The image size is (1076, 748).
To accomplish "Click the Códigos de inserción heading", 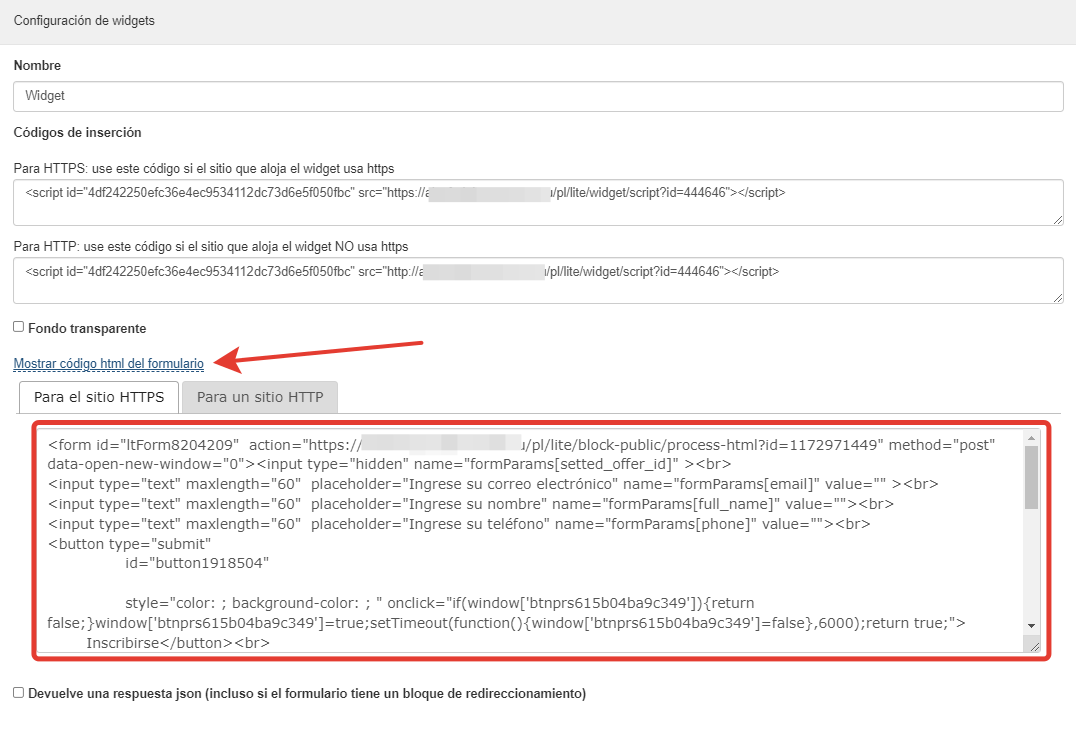I will point(78,132).
